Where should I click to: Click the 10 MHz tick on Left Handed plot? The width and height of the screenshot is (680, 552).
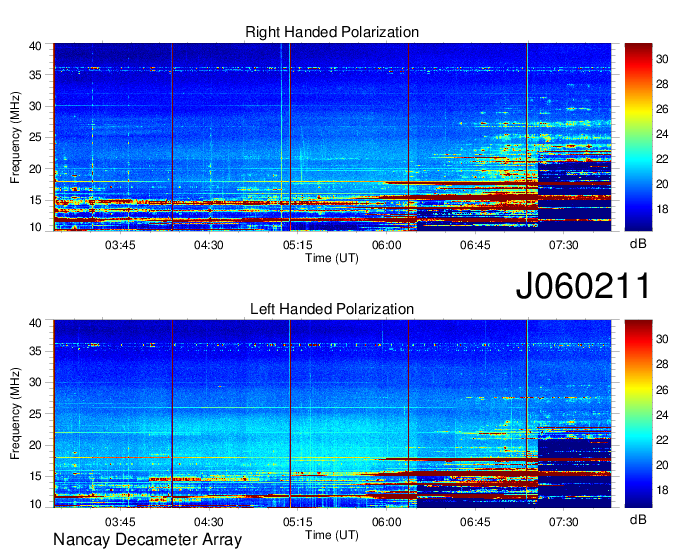click(x=35, y=504)
